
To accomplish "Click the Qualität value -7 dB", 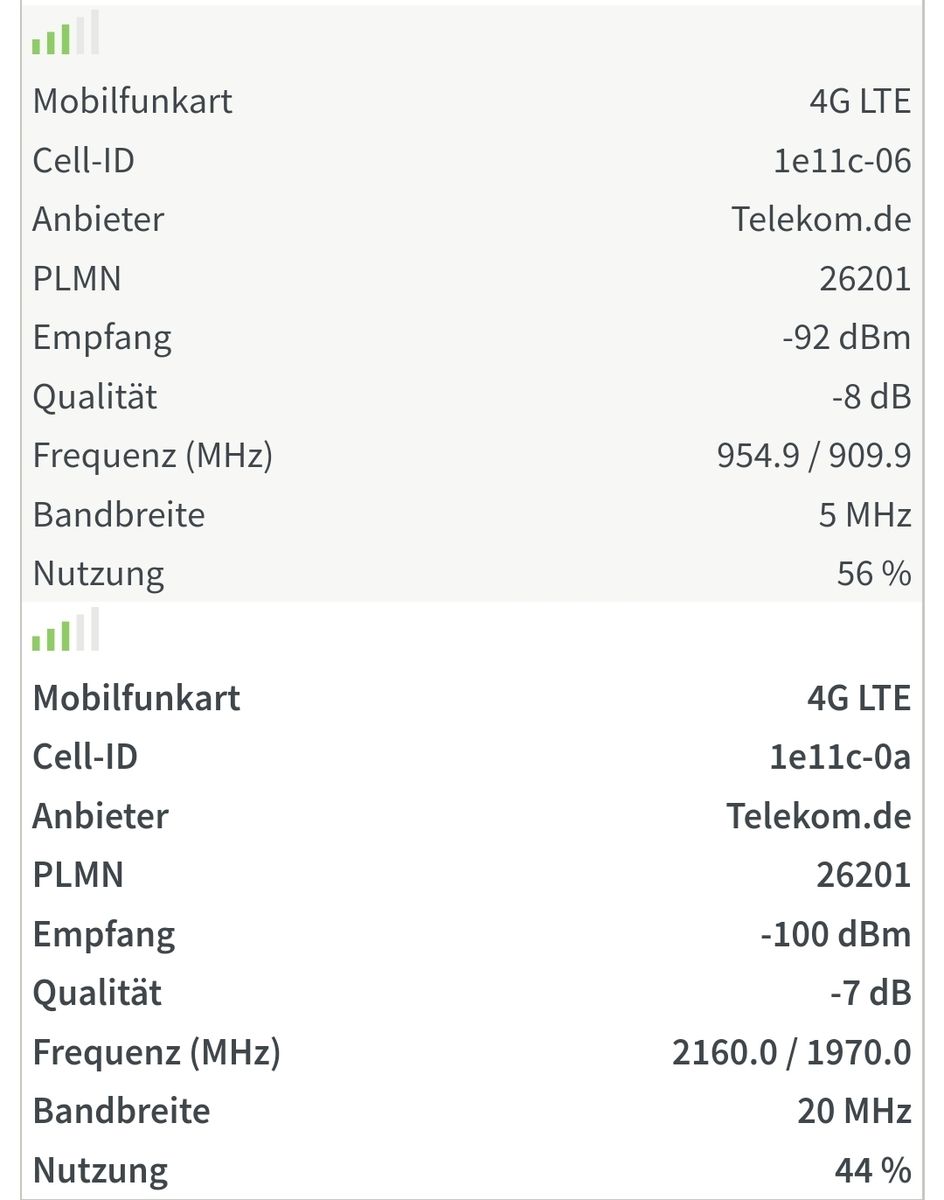I will point(870,993).
